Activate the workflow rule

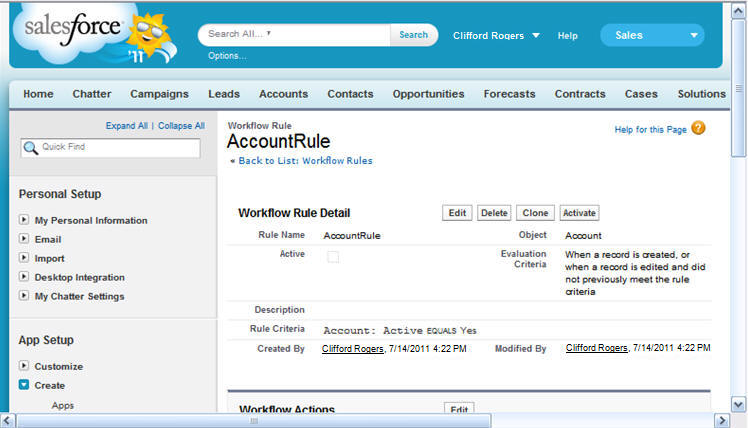click(579, 213)
